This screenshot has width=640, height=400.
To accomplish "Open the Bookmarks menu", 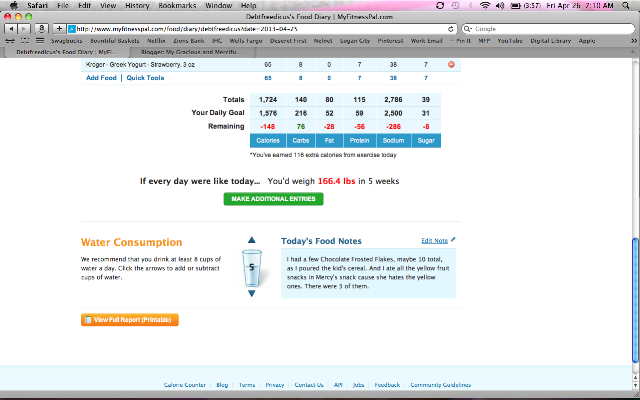I will click(x=177, y=6).
